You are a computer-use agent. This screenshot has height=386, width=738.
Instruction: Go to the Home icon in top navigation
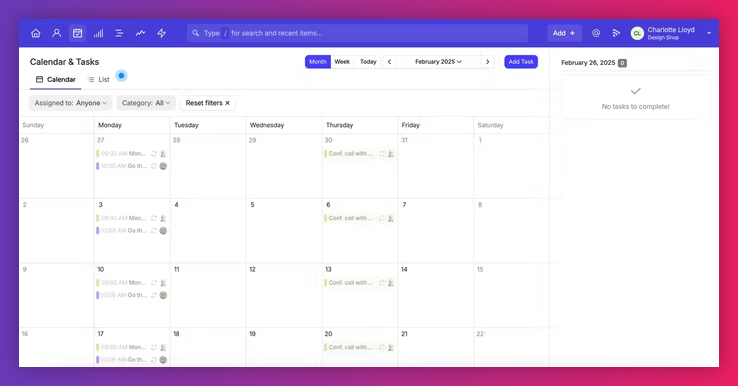(x=35, y=33)
